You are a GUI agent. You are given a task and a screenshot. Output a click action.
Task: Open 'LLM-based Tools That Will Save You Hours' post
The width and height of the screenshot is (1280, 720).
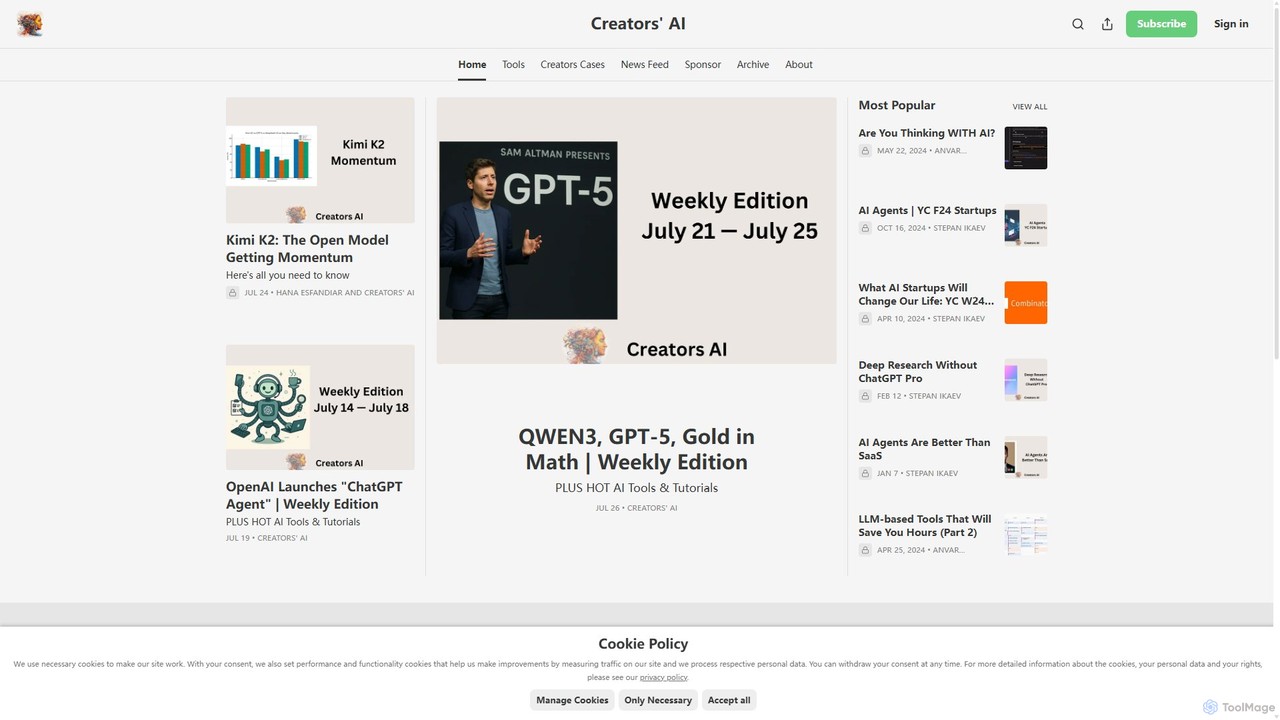pos(925,526)
